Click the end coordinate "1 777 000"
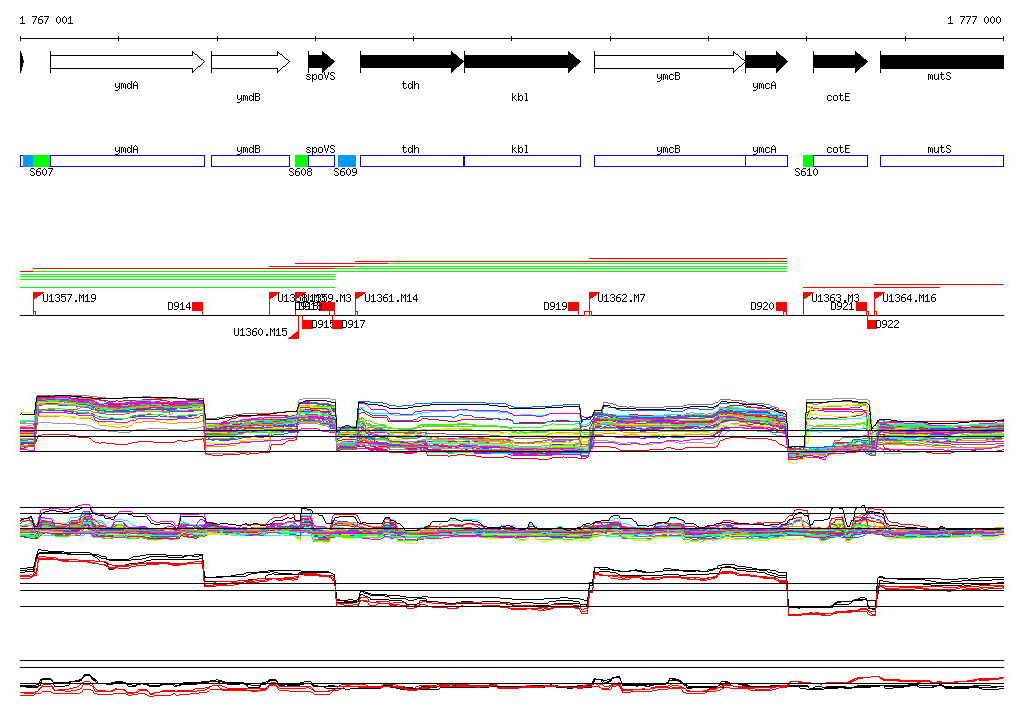This screenshot has height=714, width=1024. 974,20
